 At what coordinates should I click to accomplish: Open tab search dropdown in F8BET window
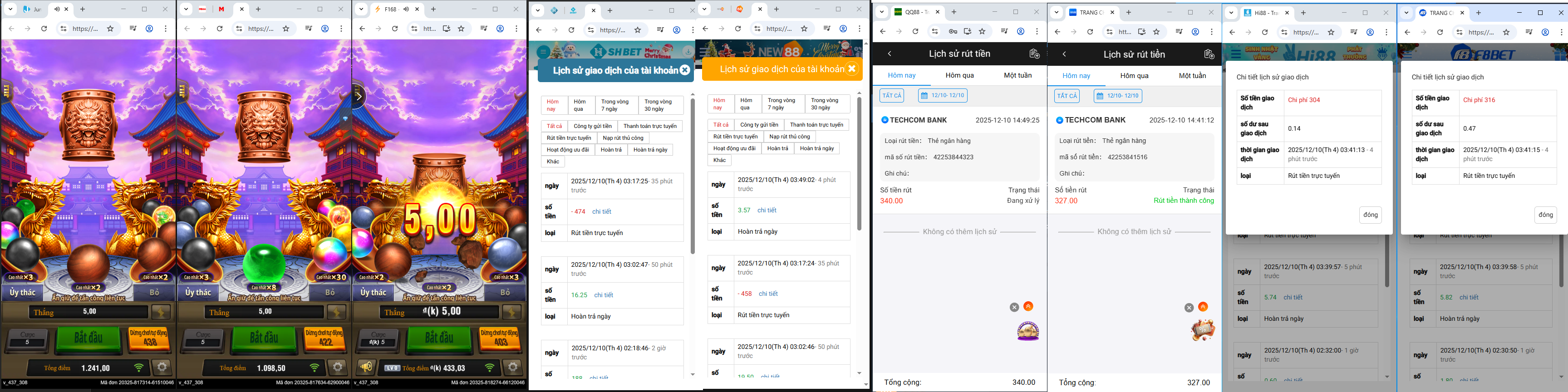pyautogui.click(x=1407, y=13)
